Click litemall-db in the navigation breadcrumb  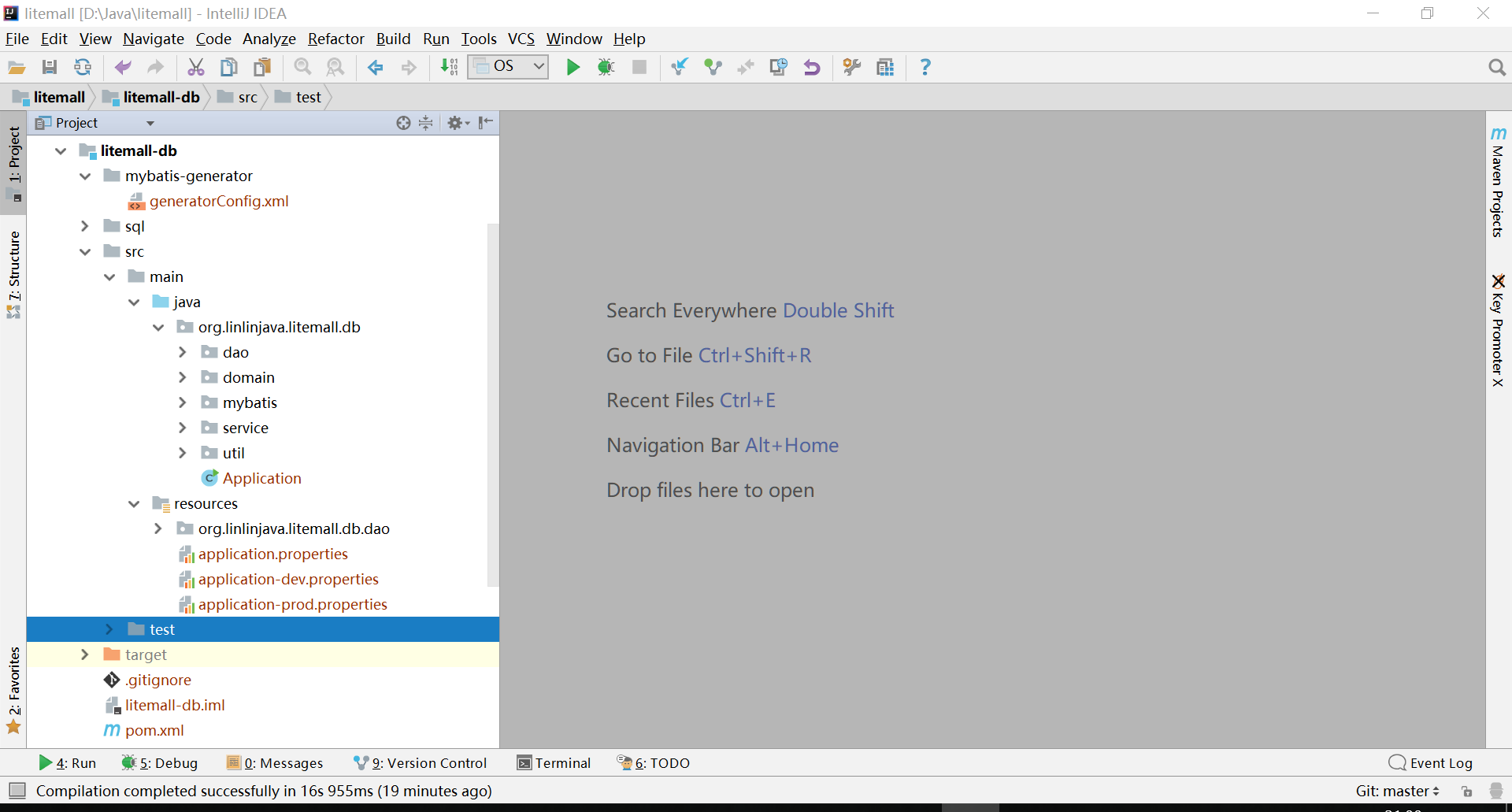[153, 97]
